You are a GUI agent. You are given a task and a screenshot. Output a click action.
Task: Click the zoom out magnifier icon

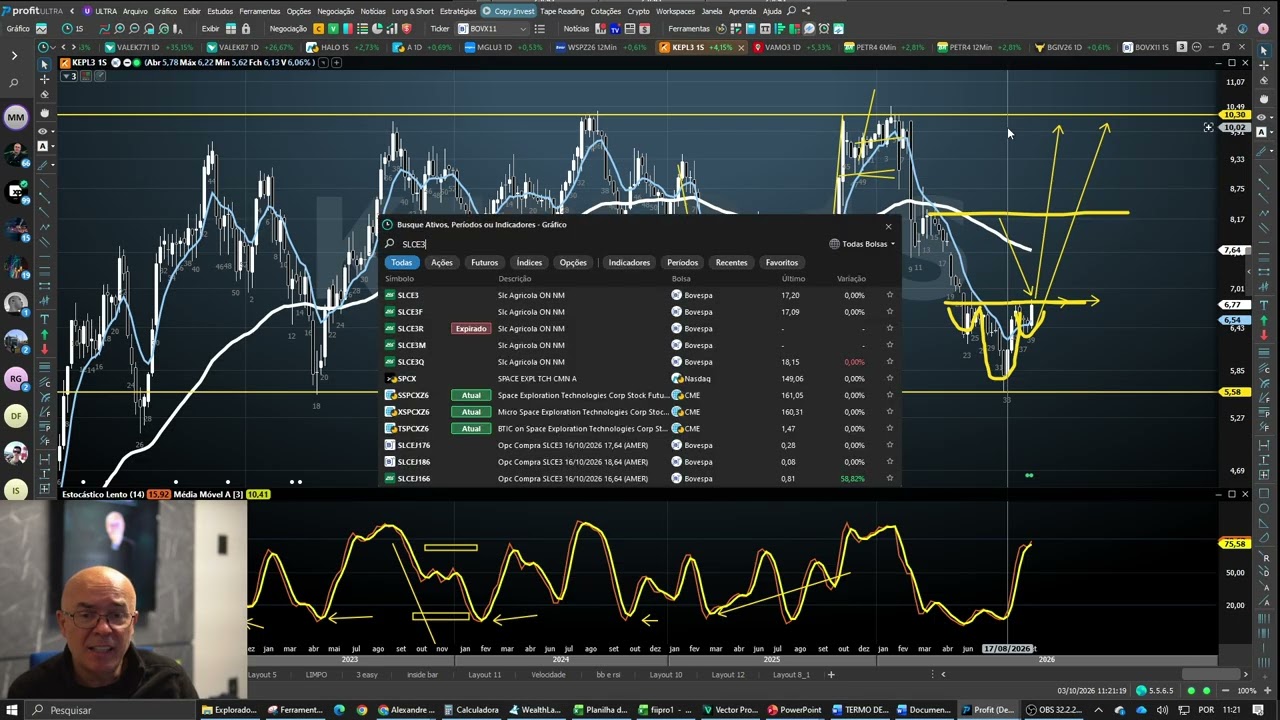tap(134, 29)
